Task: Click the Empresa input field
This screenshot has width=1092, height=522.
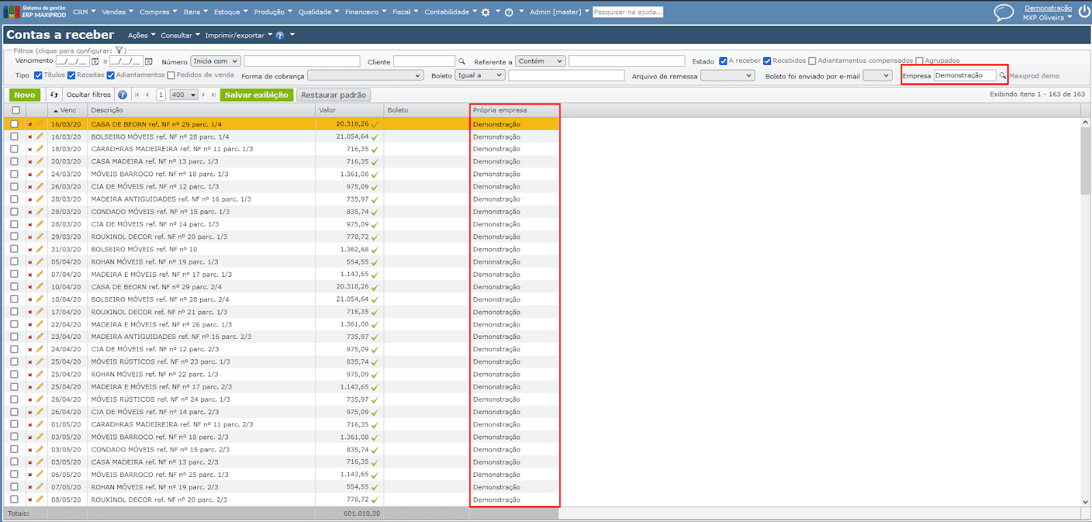Action: [x=965, y=74]
